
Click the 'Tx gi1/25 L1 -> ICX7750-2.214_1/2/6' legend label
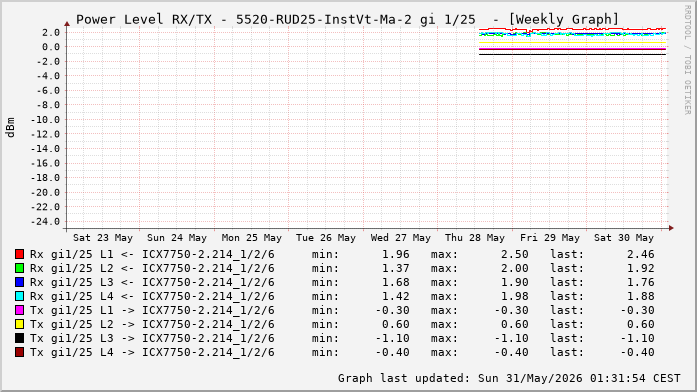coord(152,311)
